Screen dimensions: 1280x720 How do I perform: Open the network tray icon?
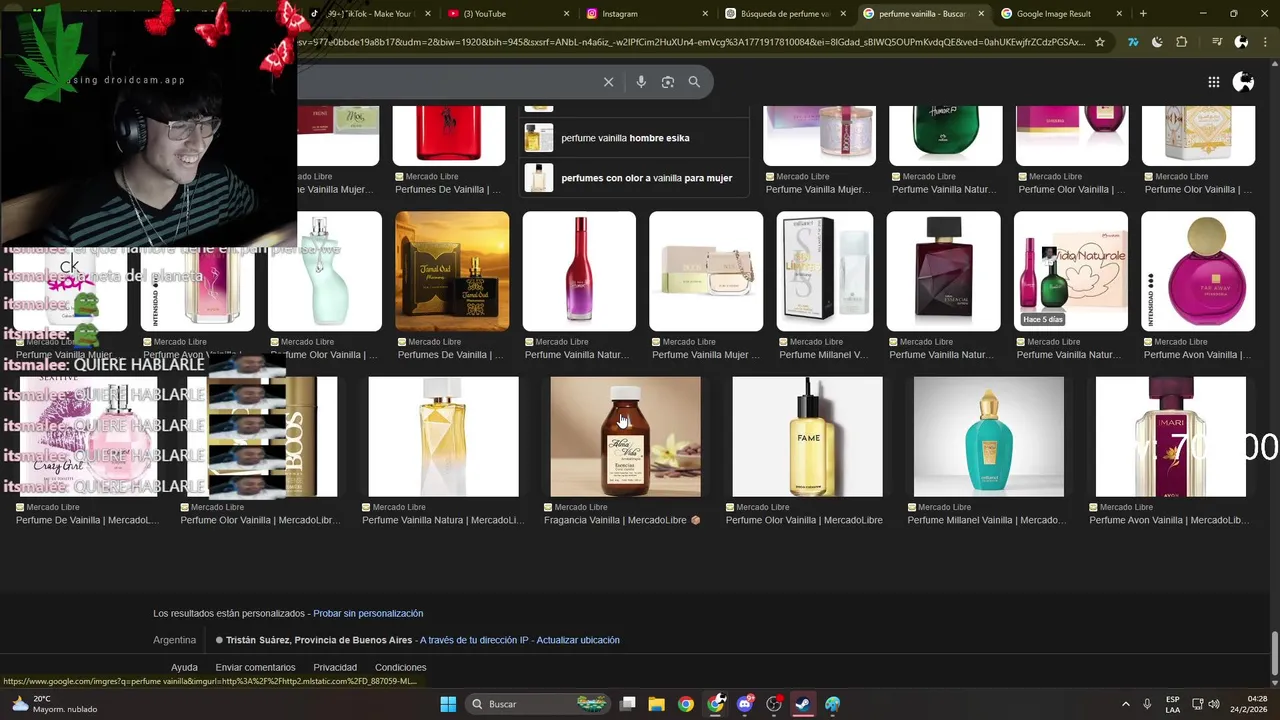1198,704
